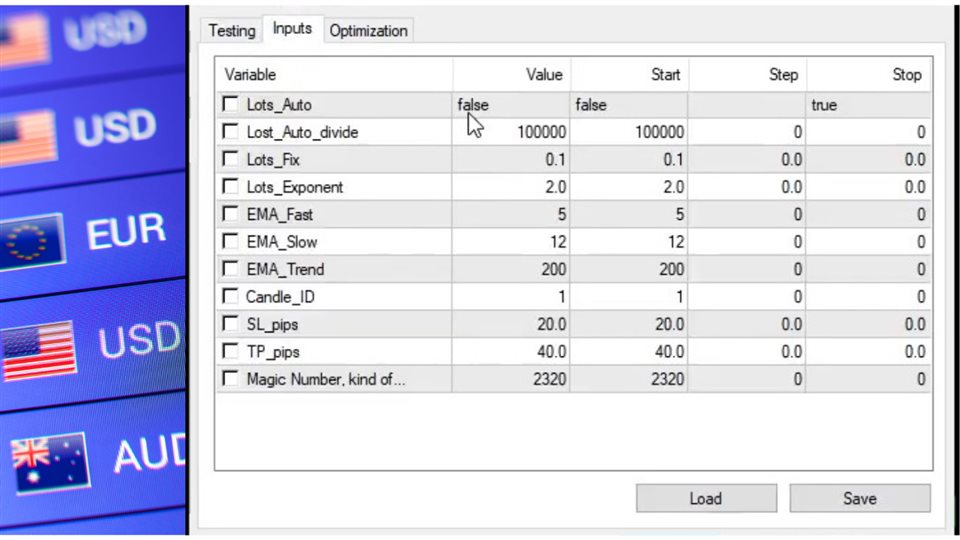
Task: Check the Lots_Fix parameter checkbox
Action: pos(231,160)
